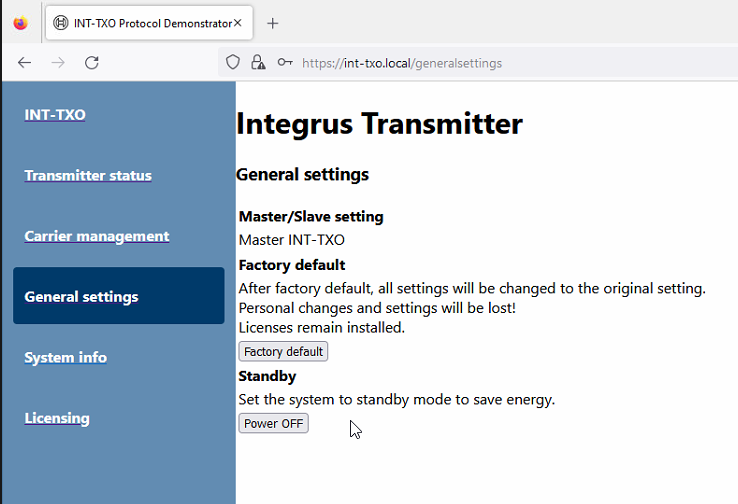This screenshot has height=504, width=738.
Task: Open the Licensing page
Action: pyautogui.click(x=57, y=418)
